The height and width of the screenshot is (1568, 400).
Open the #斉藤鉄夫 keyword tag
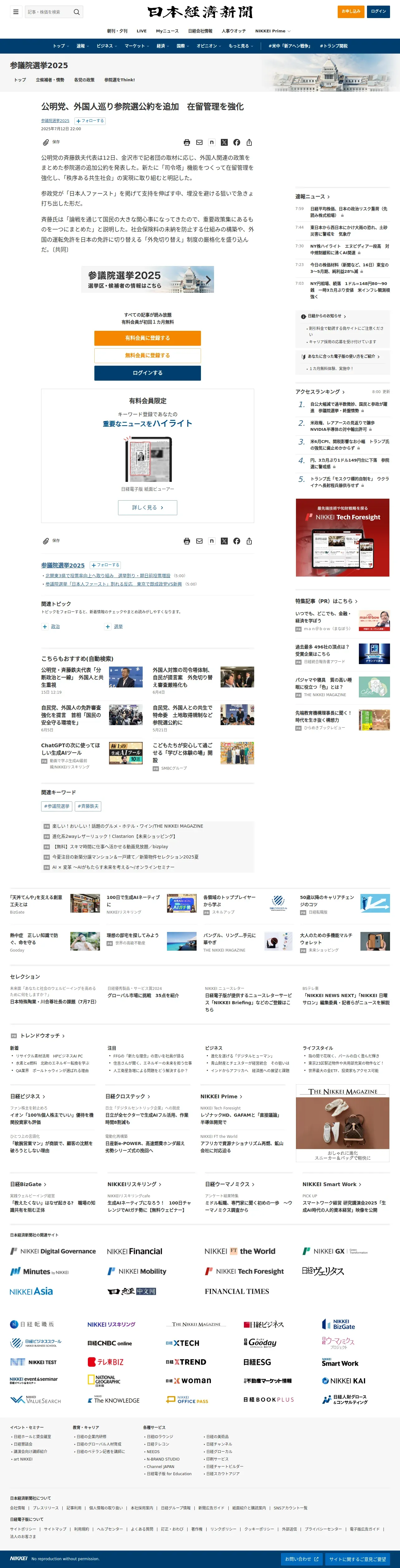tap(88, 806)
